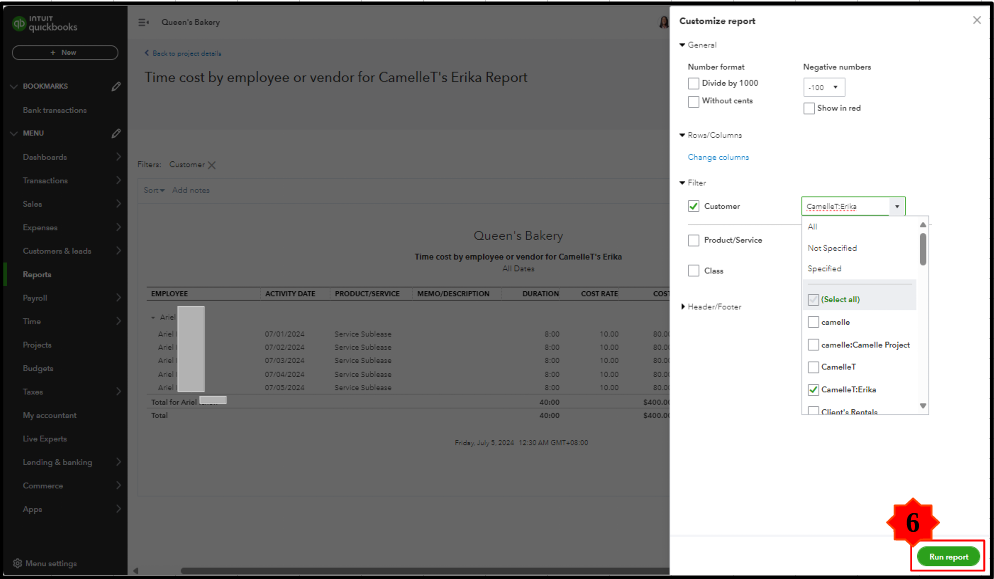
Task: Open Sales in sidebar
Action: point(32,204)
